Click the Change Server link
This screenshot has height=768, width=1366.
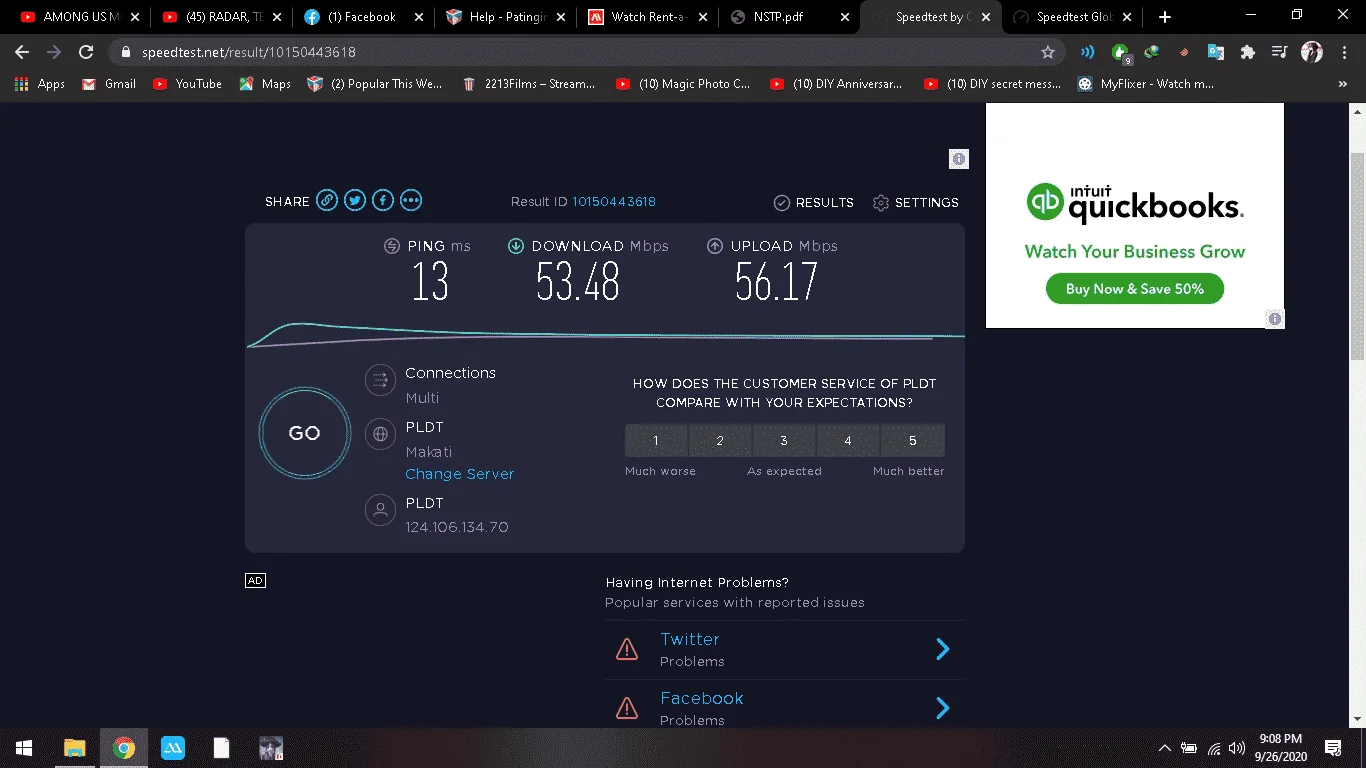460,474
